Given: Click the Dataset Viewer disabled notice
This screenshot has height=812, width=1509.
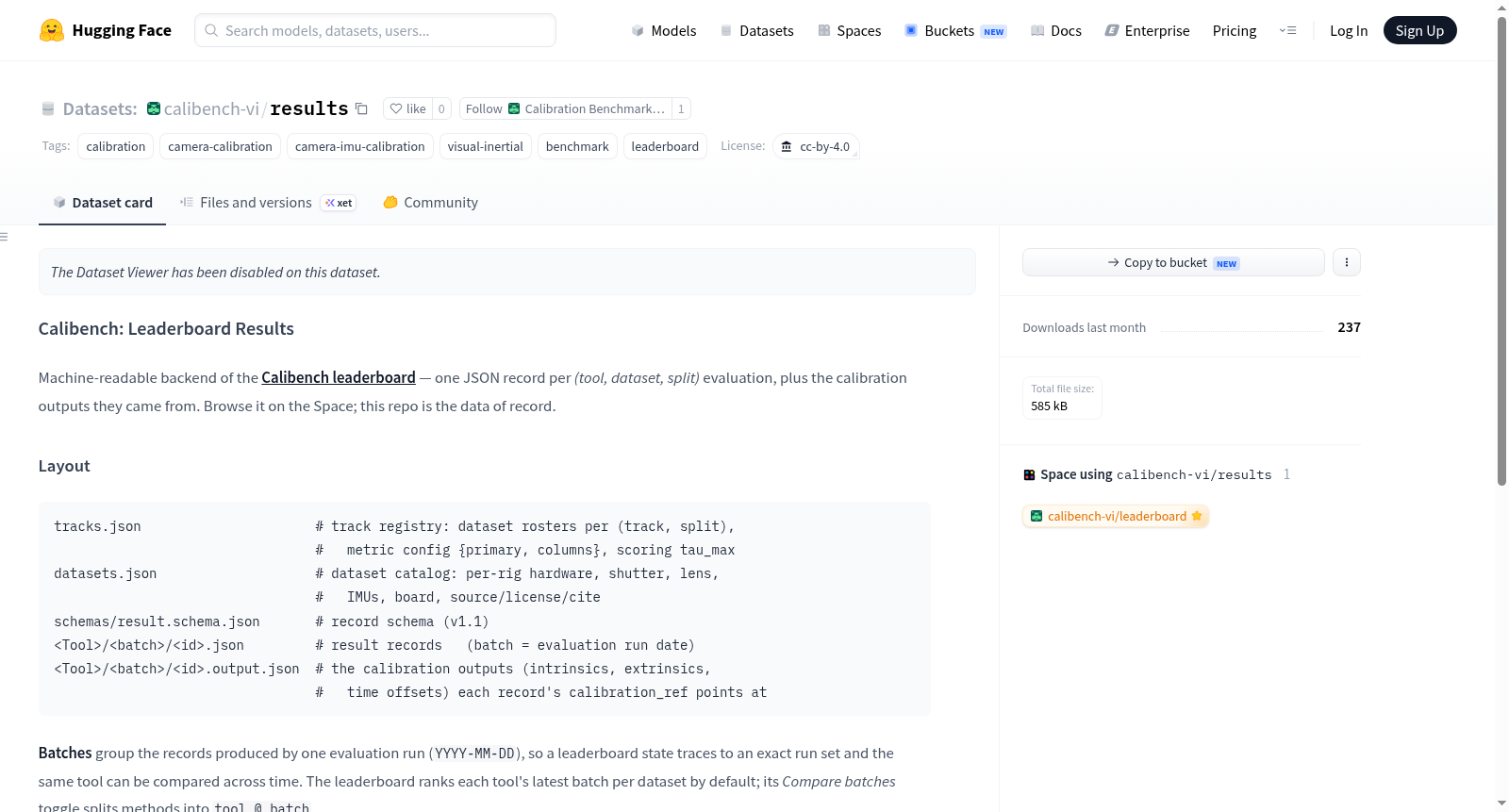Looking at the screenshot, I should coord(506,272).
